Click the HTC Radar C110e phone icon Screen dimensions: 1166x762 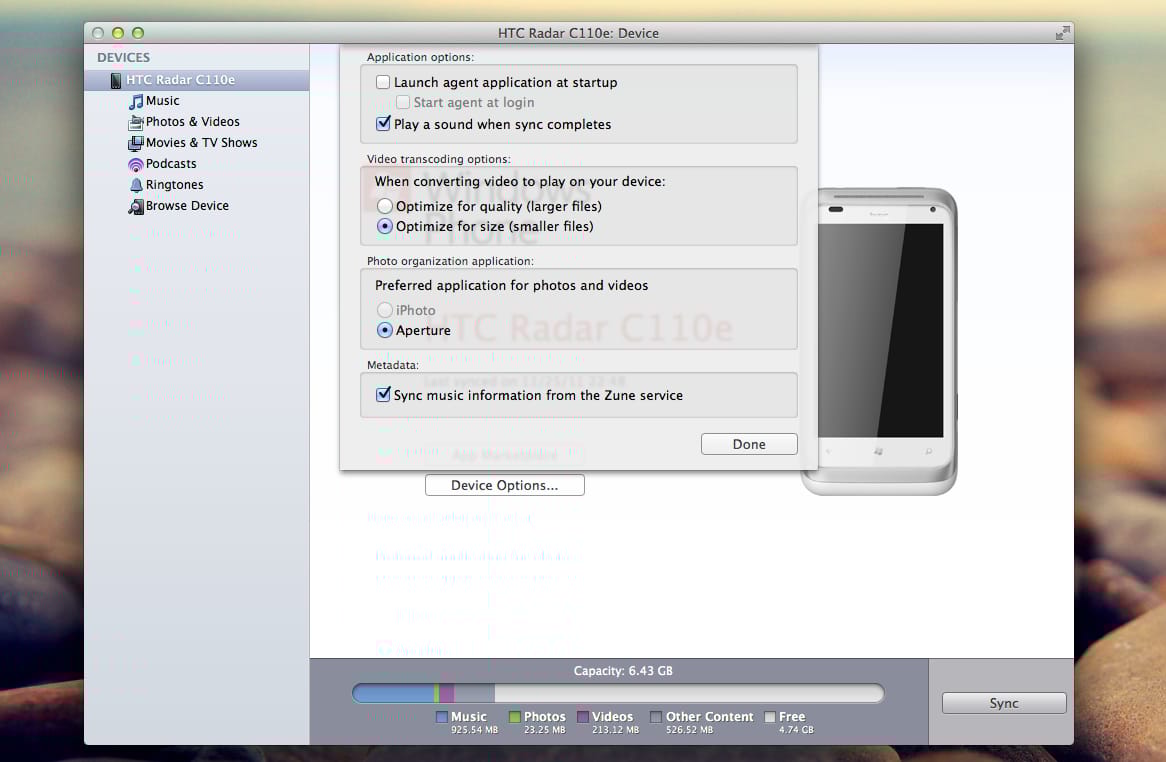pos(116,80)
